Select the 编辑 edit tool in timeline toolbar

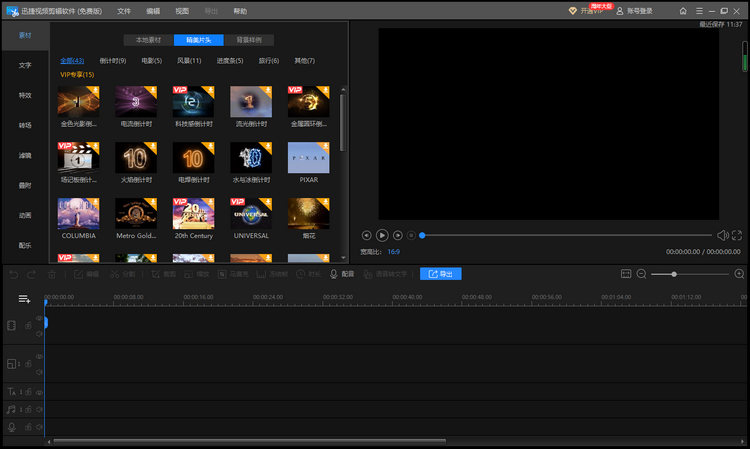click(x=87, y=274)
